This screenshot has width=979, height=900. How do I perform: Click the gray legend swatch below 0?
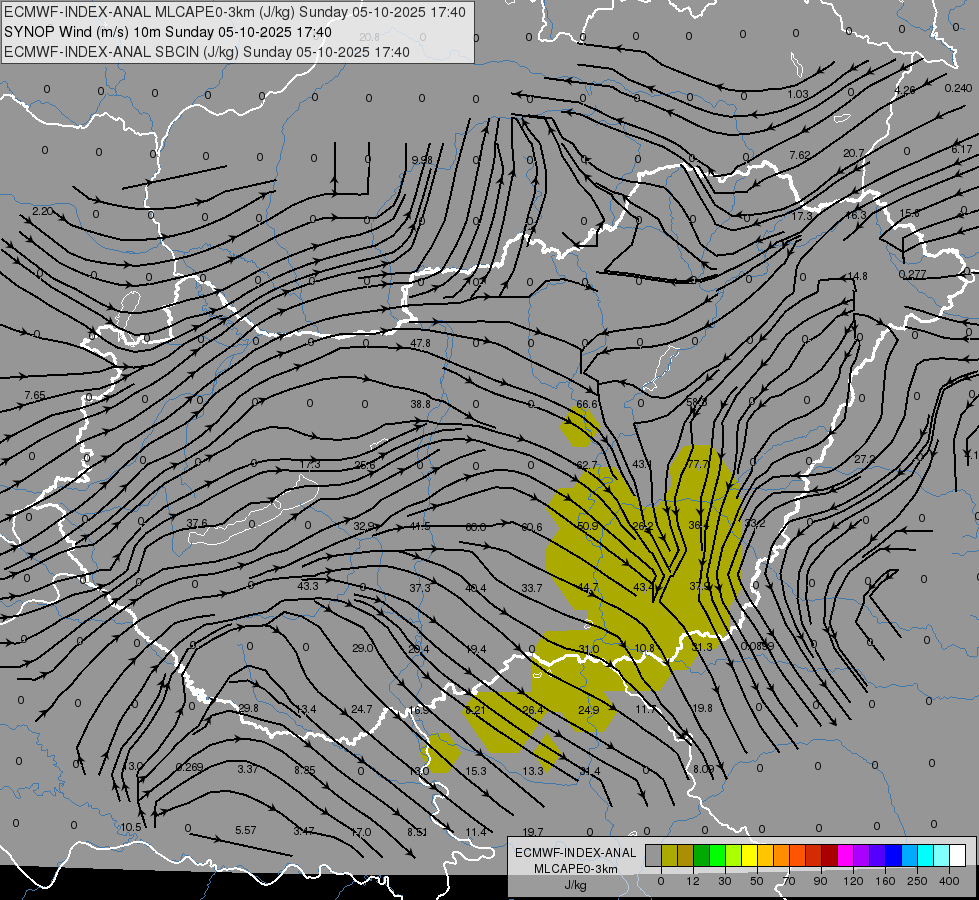point(654,855)
